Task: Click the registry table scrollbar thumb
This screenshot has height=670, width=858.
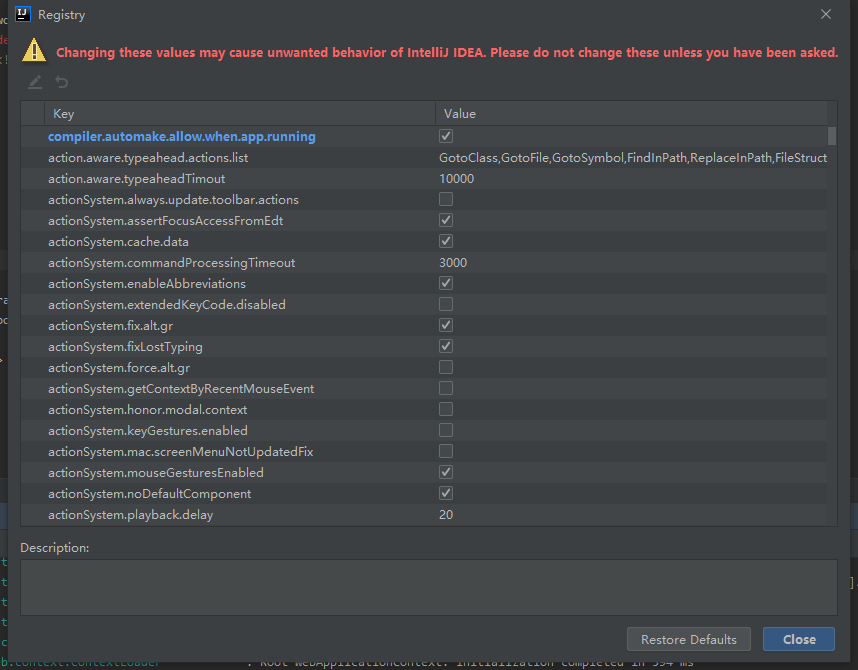Action: point(832,136)
